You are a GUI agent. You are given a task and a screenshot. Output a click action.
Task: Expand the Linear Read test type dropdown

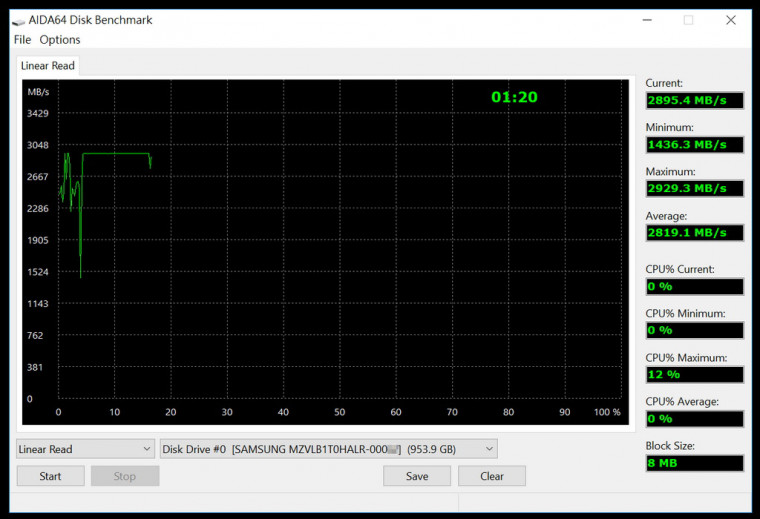click(85, 449)
